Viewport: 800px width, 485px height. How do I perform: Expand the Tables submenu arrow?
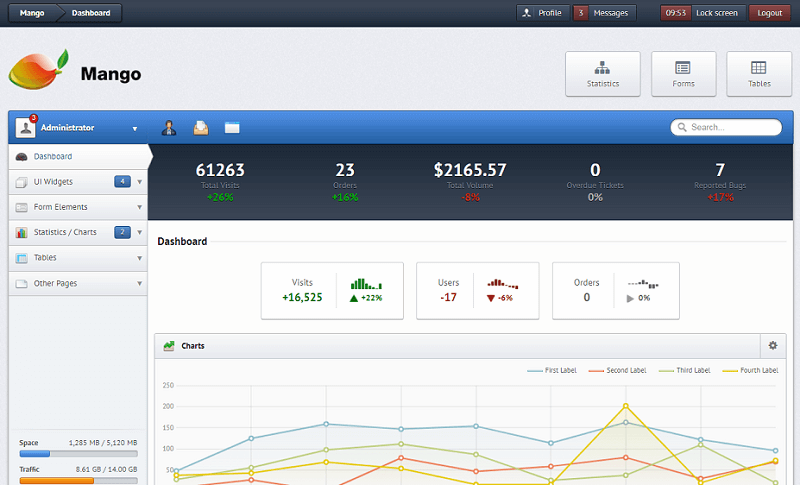[139, 258]
